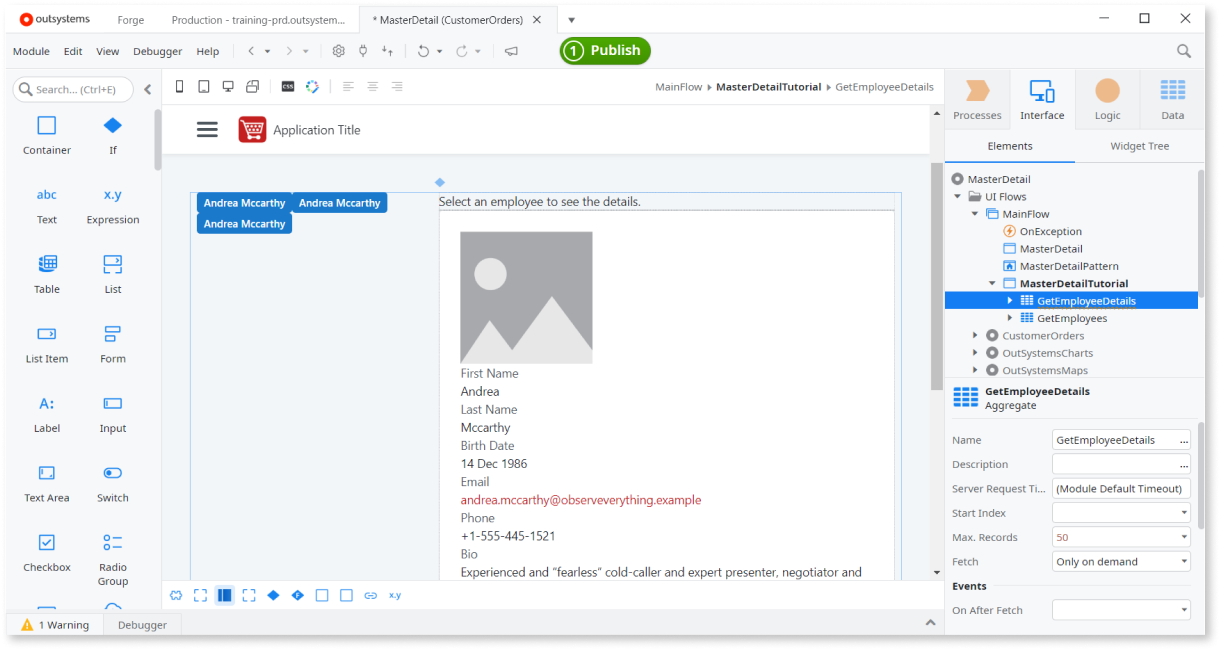The image size is (1220, 650).
Task: Pick the Checkbox widget from the toolbox
Action: (47, 551)
